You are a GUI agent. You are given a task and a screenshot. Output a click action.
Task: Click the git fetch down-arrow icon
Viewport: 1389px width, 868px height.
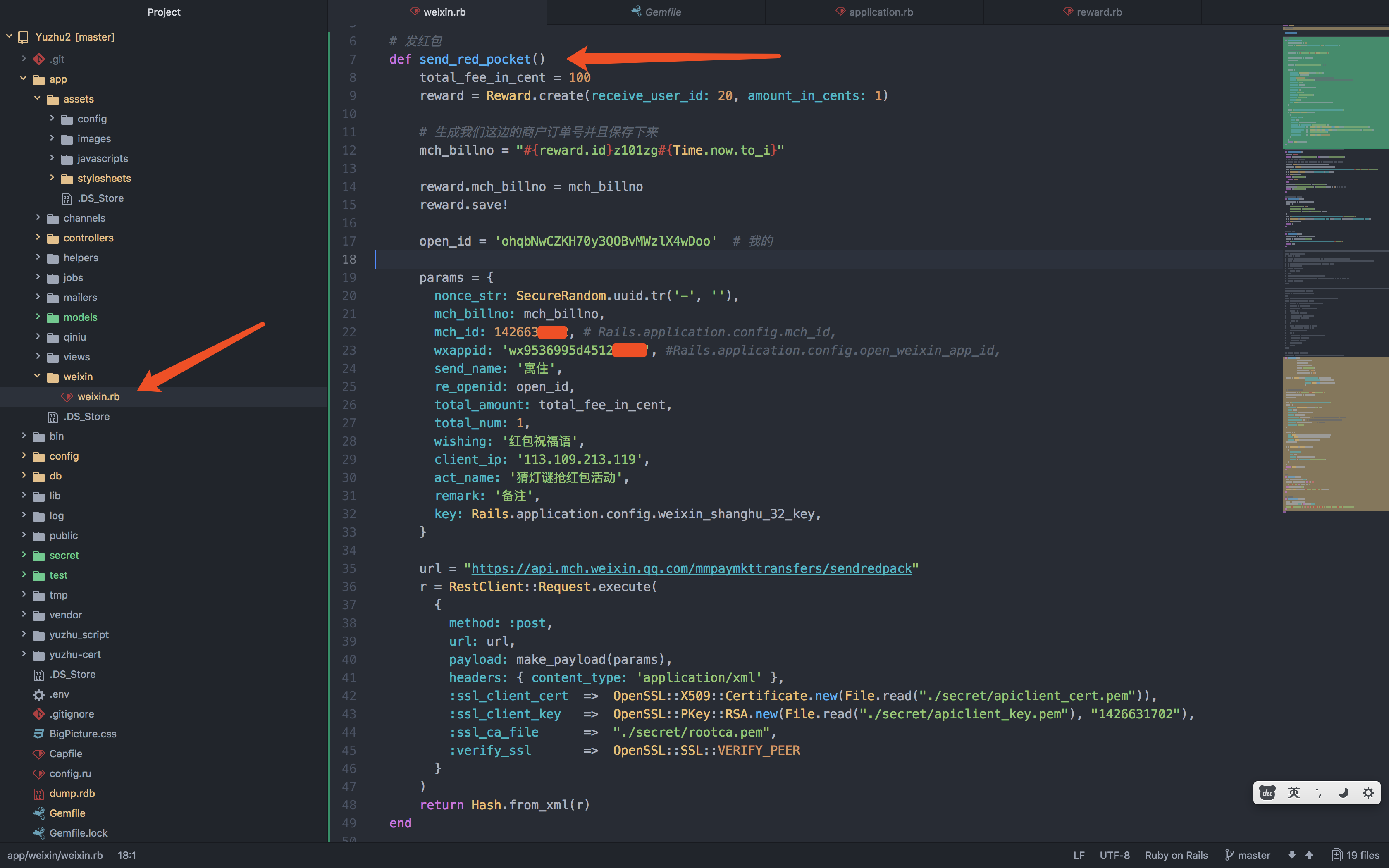coord(1291,855)
